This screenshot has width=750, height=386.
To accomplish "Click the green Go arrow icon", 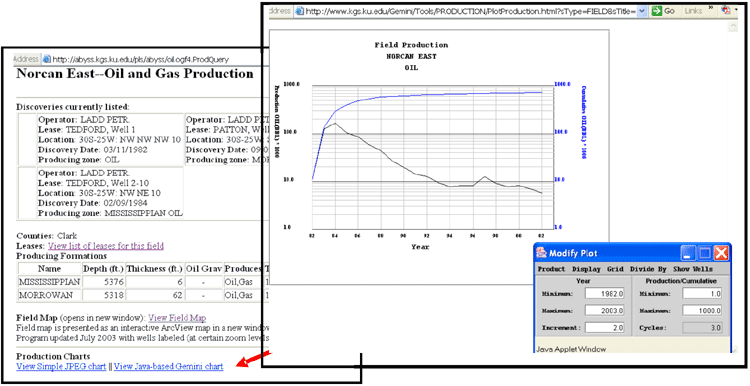I will click(x=656, y=11).
